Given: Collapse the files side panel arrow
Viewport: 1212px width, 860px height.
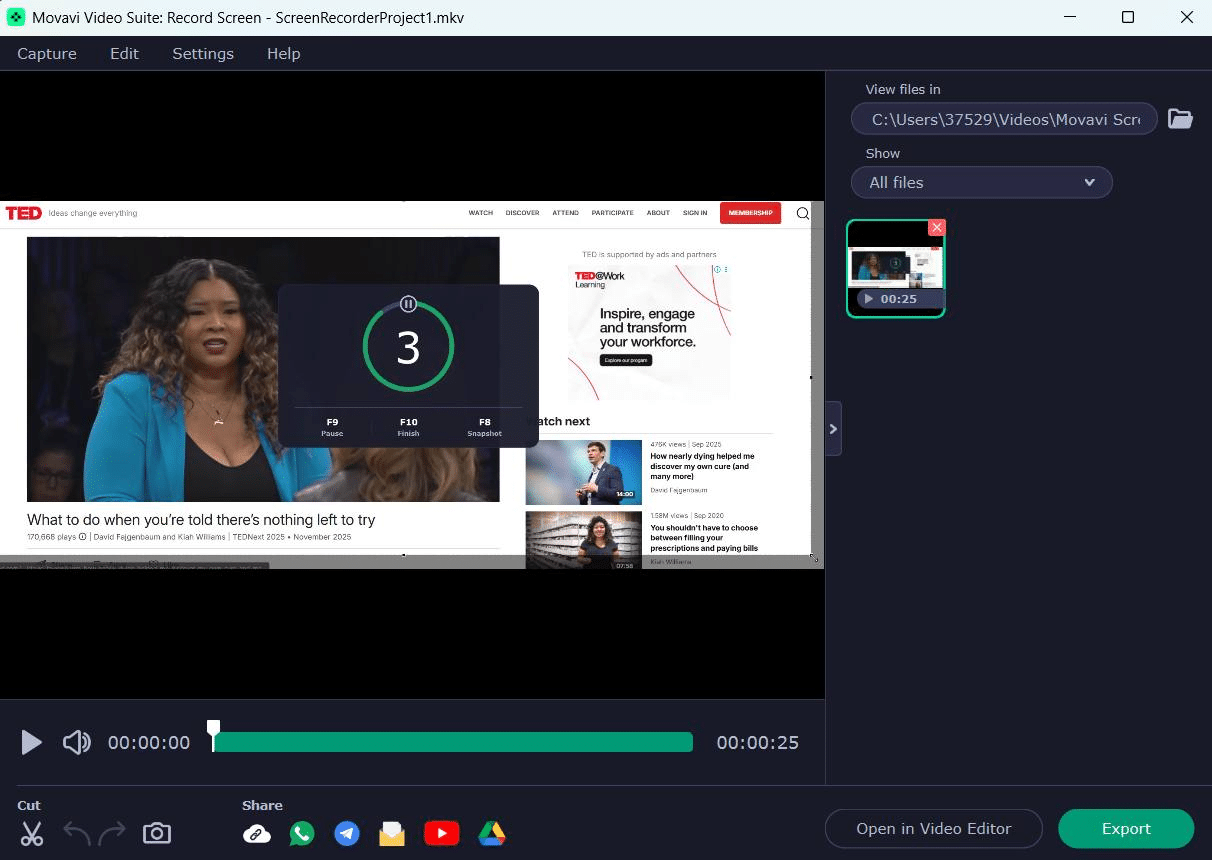Looking at the screenshot, I should pyautogui.click(x=833, y=429).
